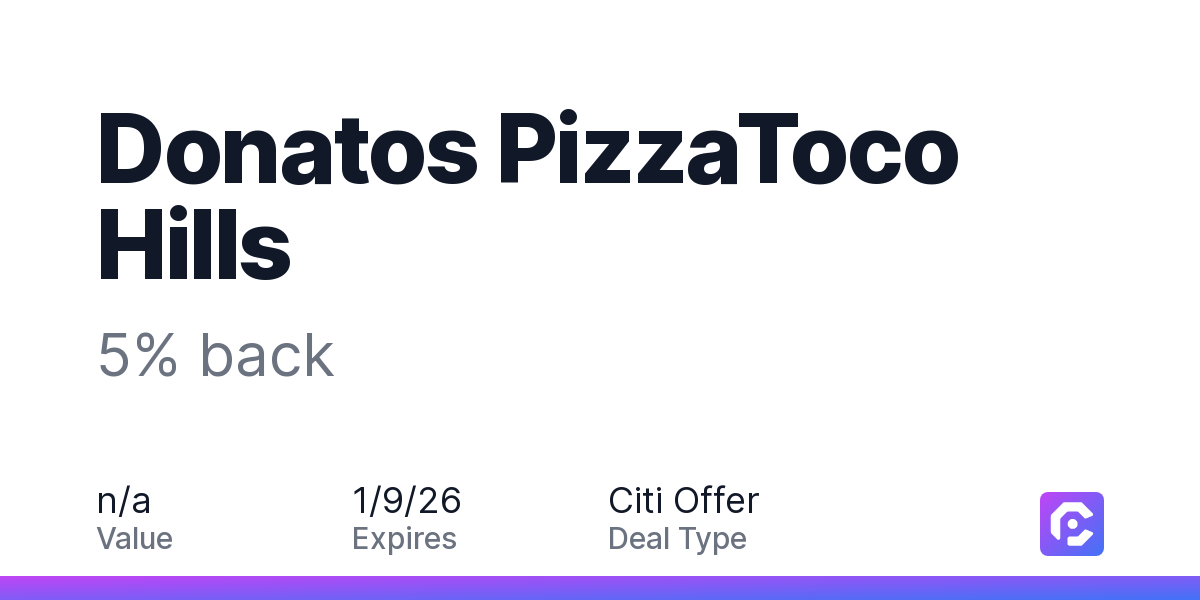
Task: Click the "Value" label
Action: click(x=135, y=539)
